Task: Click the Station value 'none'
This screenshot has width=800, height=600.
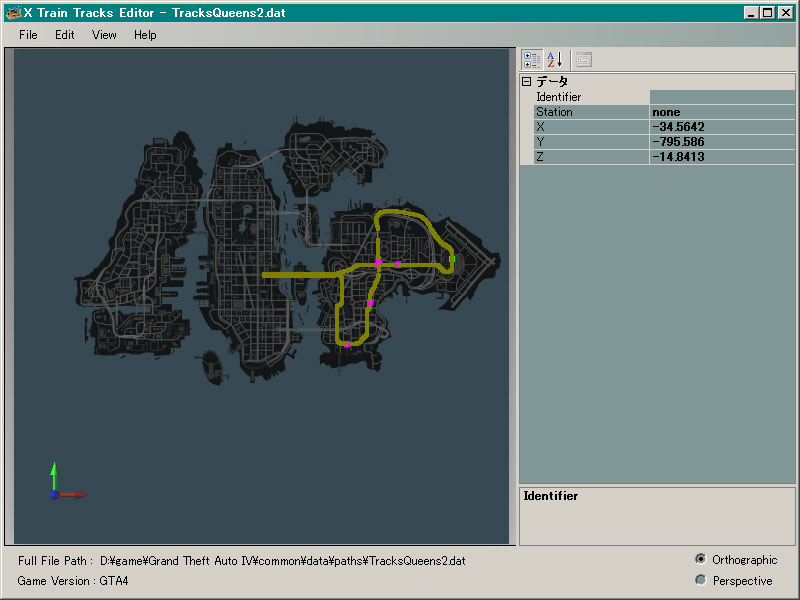Action: click(x=722, y=112)
